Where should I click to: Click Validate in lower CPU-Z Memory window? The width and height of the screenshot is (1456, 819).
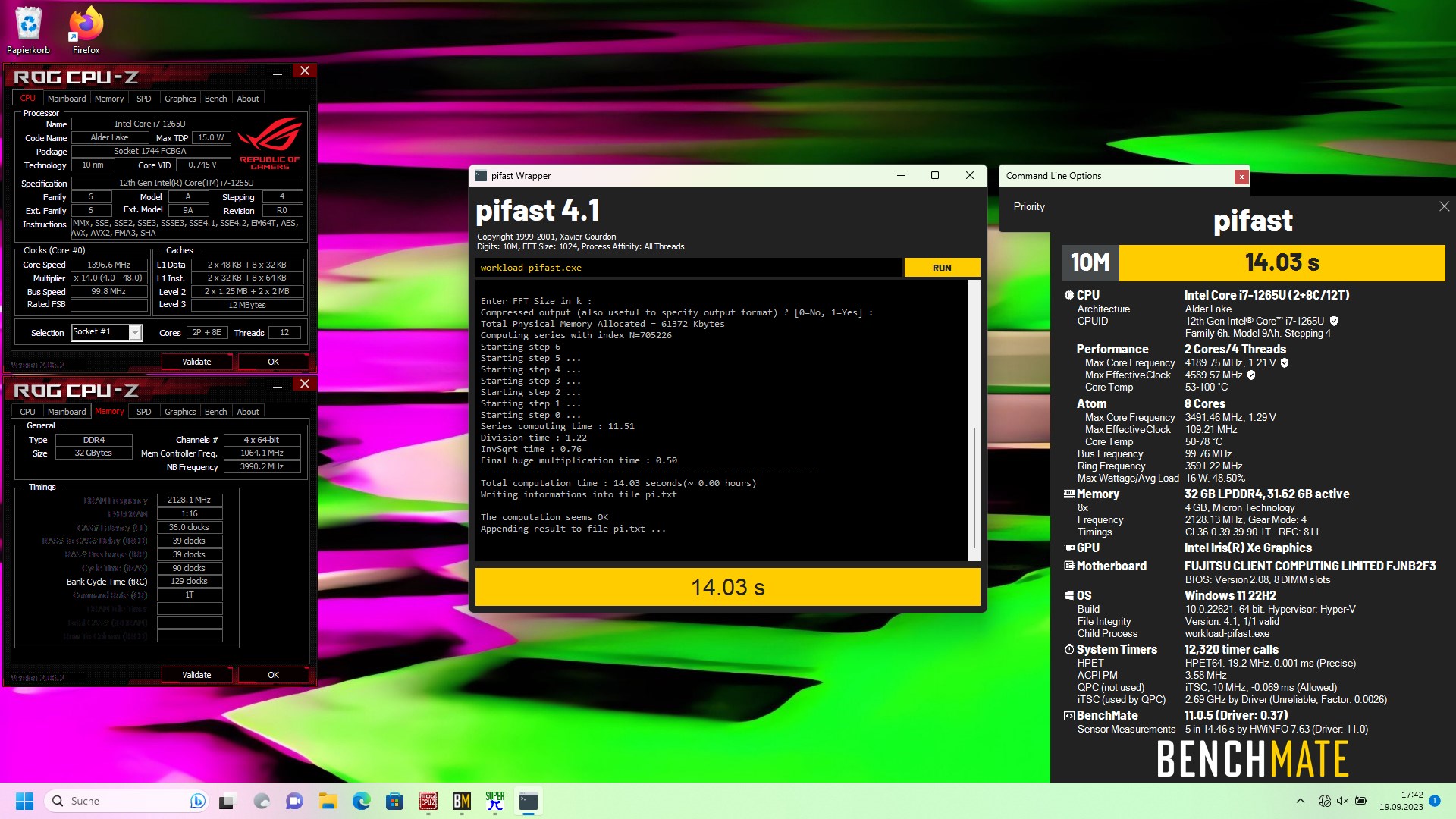(196, 675)
